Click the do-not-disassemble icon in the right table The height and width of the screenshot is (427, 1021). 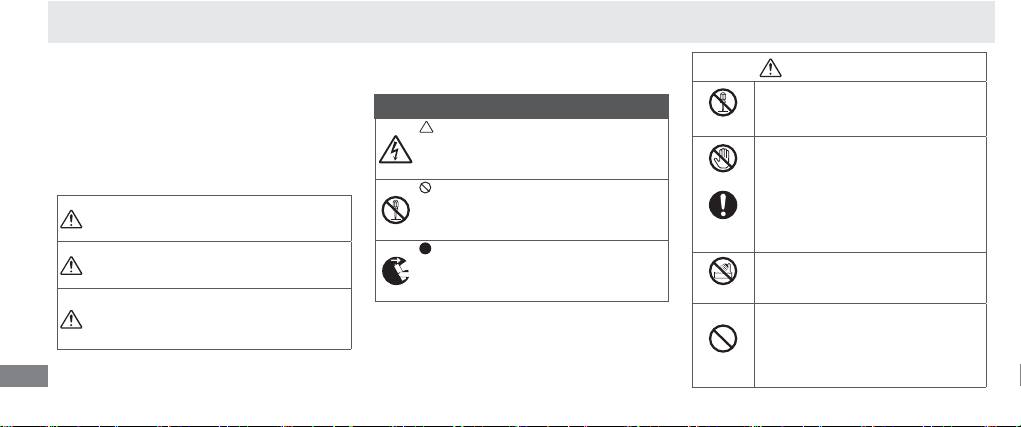pyautogui.click(x=722, y=103)
